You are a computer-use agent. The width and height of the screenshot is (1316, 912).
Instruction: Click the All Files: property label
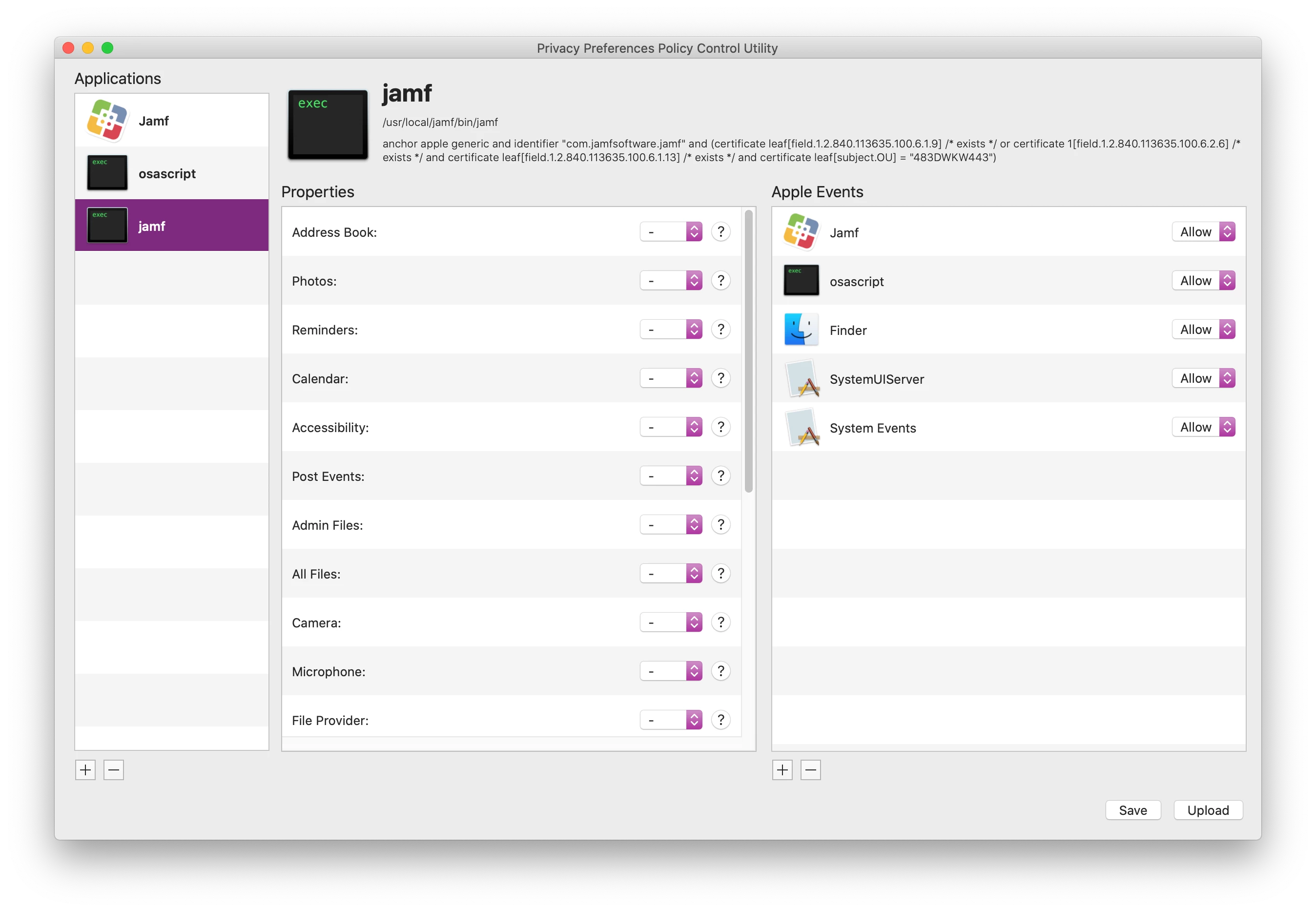pos(316,574)
